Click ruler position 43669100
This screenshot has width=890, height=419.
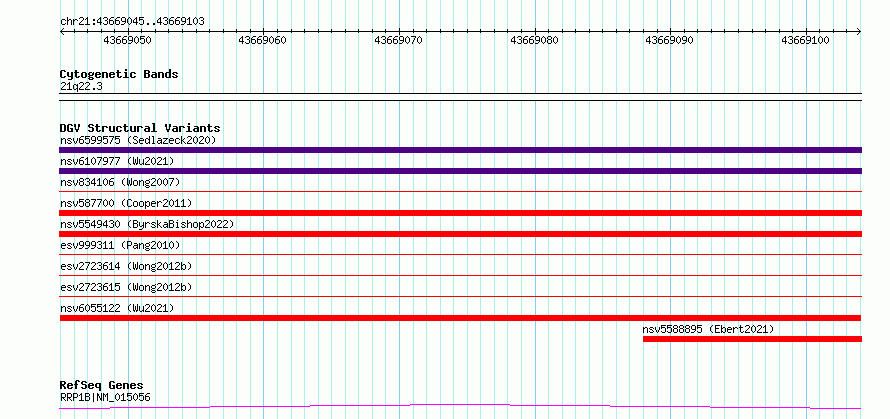tap(805, 40)
